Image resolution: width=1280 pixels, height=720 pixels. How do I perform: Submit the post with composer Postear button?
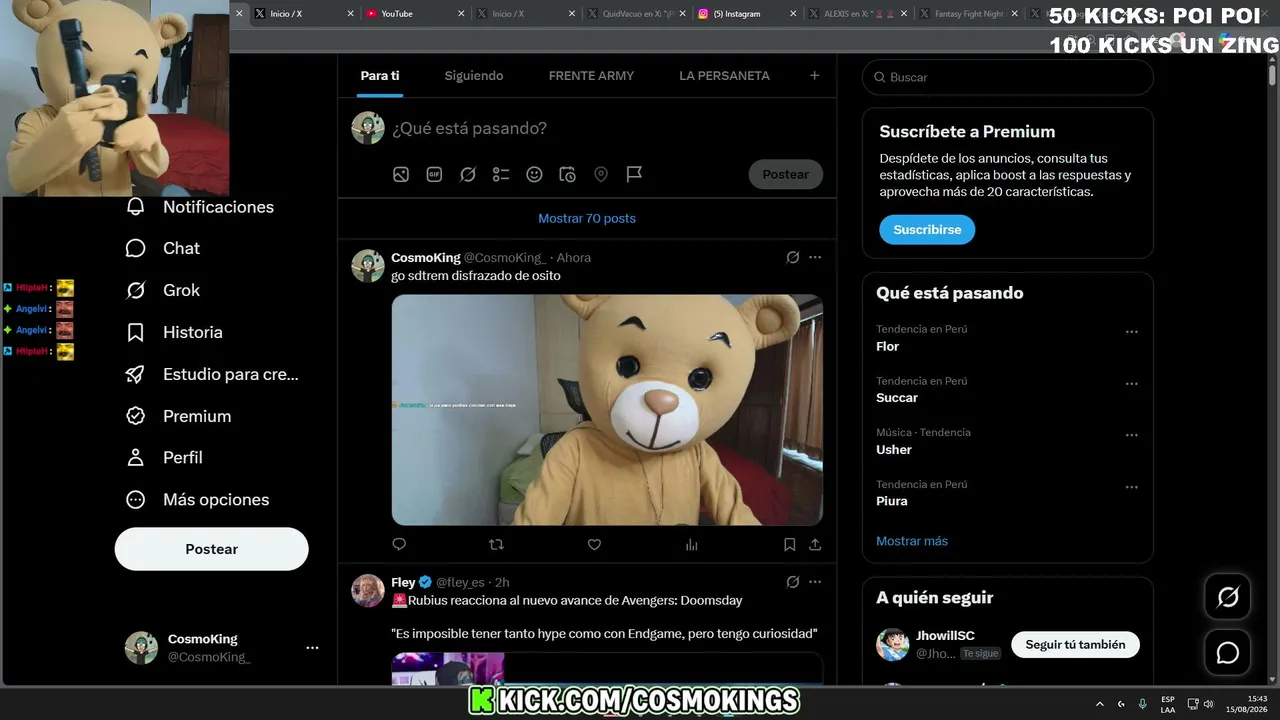click(x=786, y=174)
